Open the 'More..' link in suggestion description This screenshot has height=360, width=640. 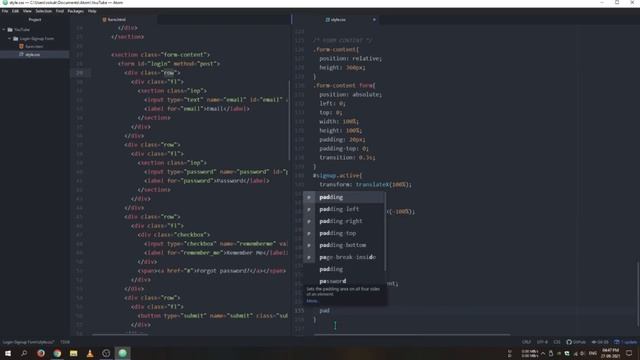pos(312,301)
